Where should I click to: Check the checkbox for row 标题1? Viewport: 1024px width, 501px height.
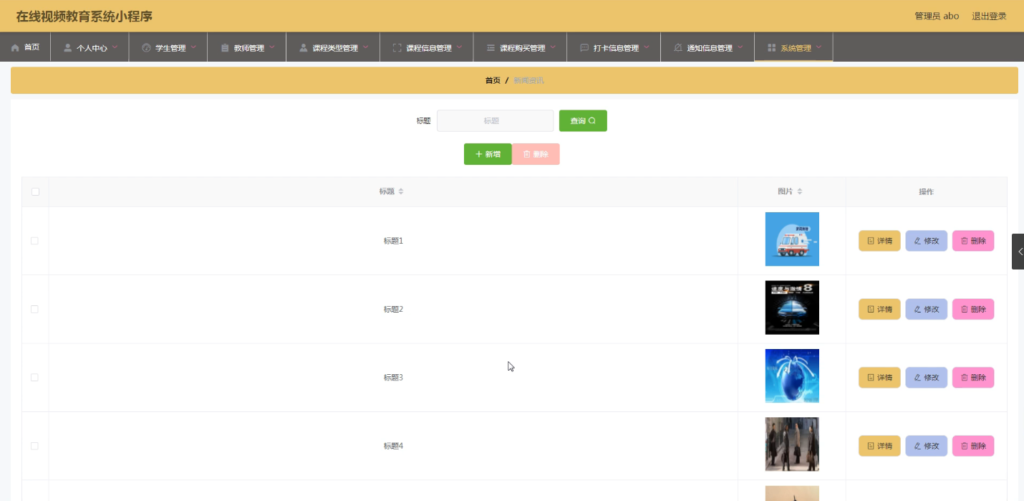pyautogui.click(x=35, y=240)
